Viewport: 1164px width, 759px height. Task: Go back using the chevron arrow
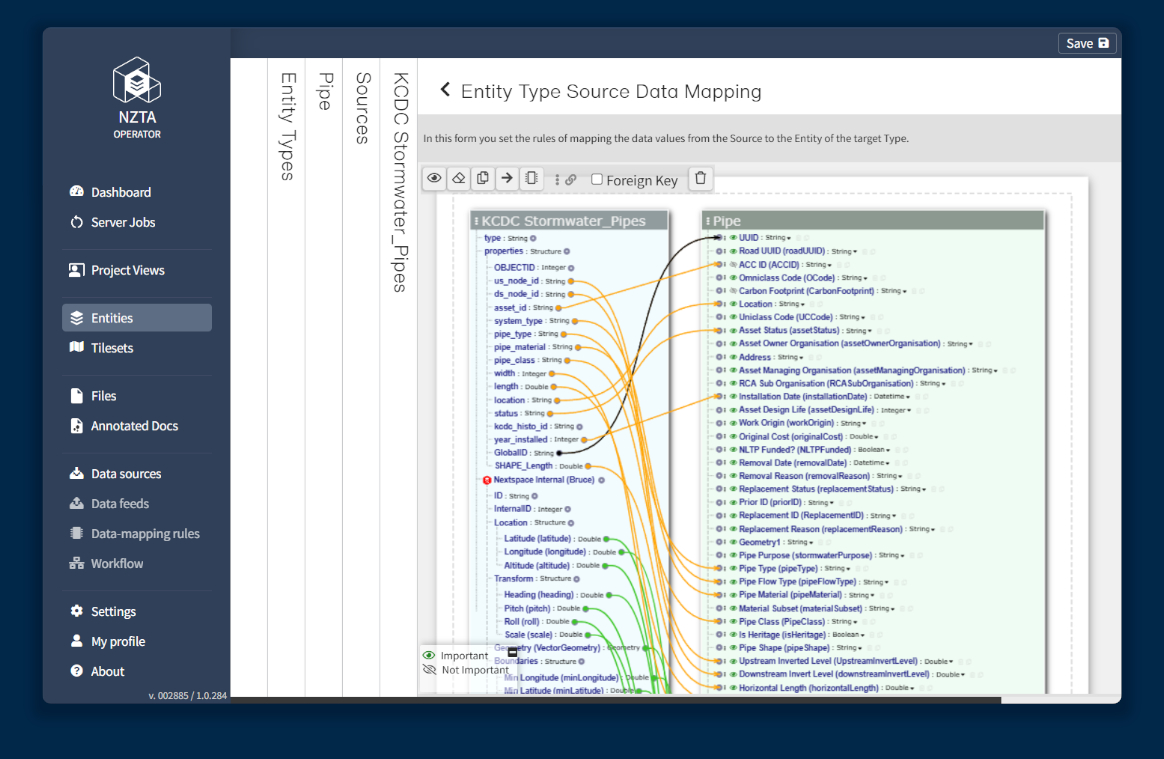point(445,90)
